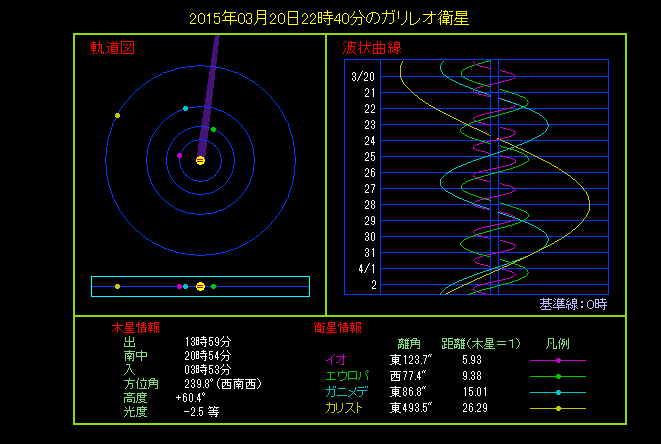661x444 pixels.
Task: Click Jupiter in the side-view strip
Action: [200, 287]
